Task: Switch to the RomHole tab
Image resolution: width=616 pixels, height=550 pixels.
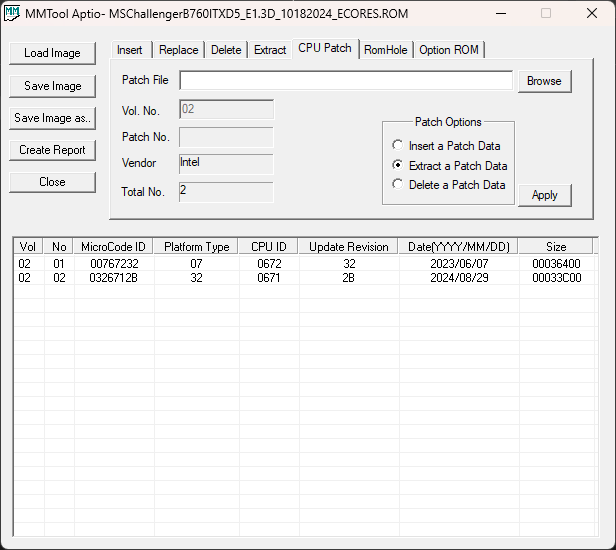Action: [x=385, y=50]
